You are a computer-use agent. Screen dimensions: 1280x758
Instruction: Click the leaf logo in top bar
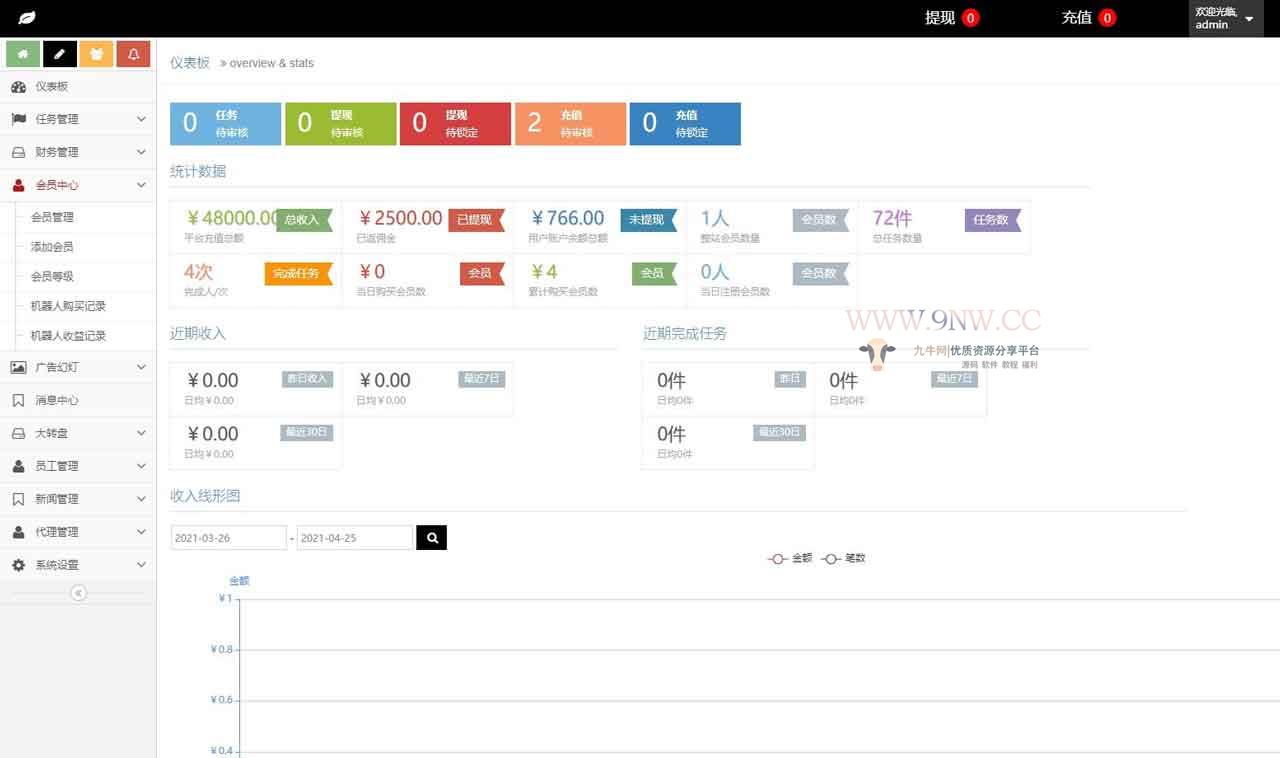click(x=26, y=18)
